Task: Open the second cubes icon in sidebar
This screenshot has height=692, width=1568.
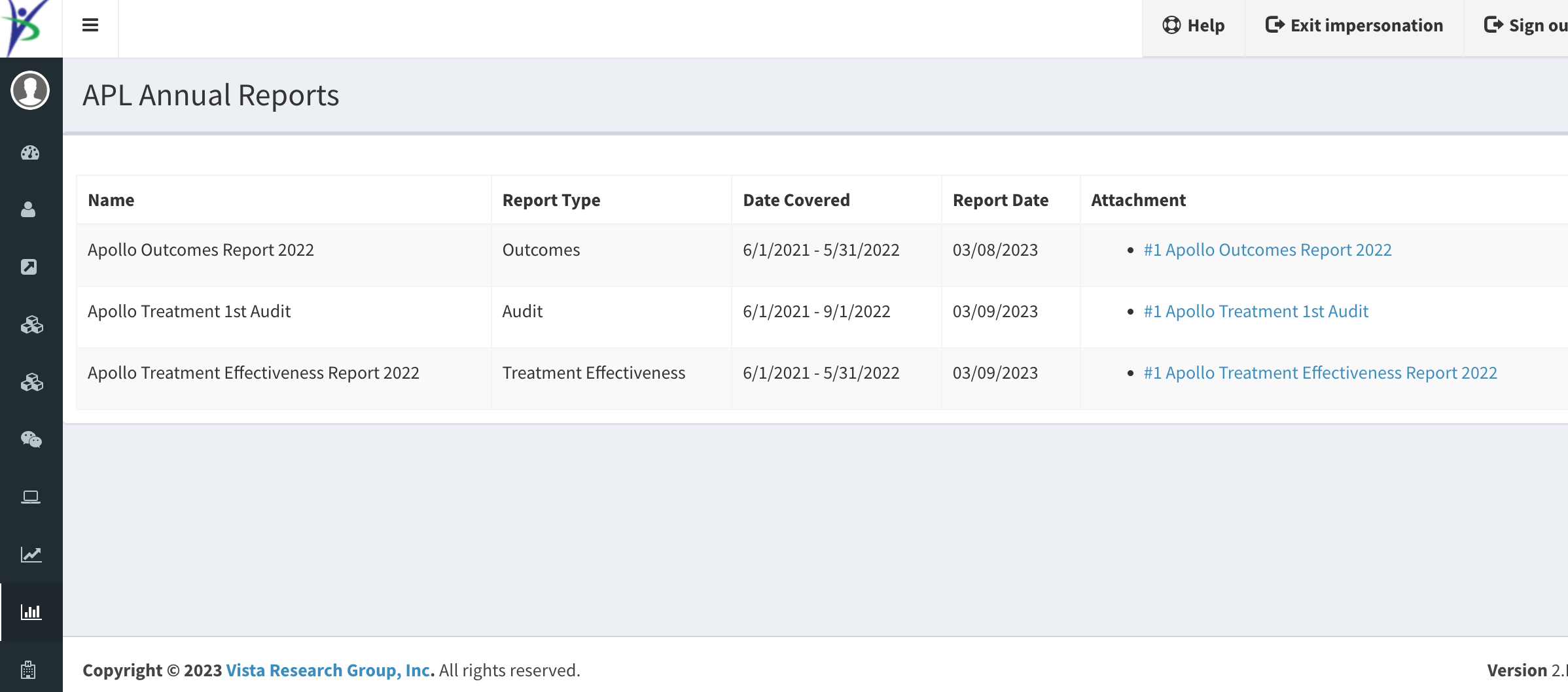Action: (30, 382)
